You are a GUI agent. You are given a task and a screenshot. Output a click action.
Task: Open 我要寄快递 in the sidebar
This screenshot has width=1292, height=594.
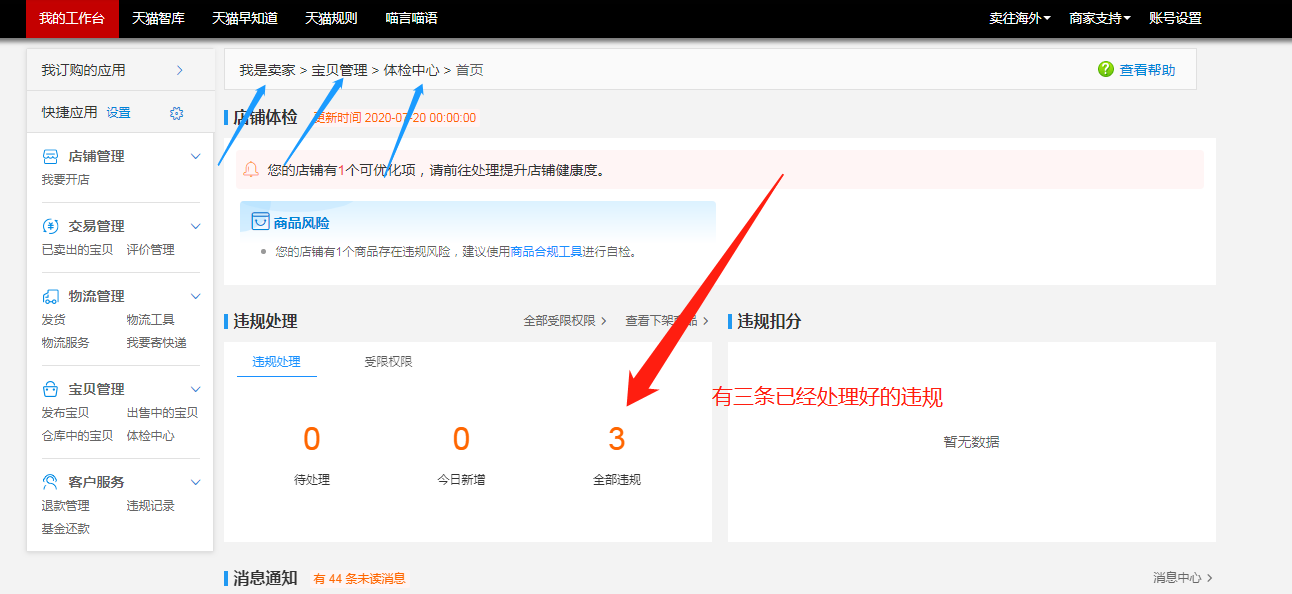(156, 343)
